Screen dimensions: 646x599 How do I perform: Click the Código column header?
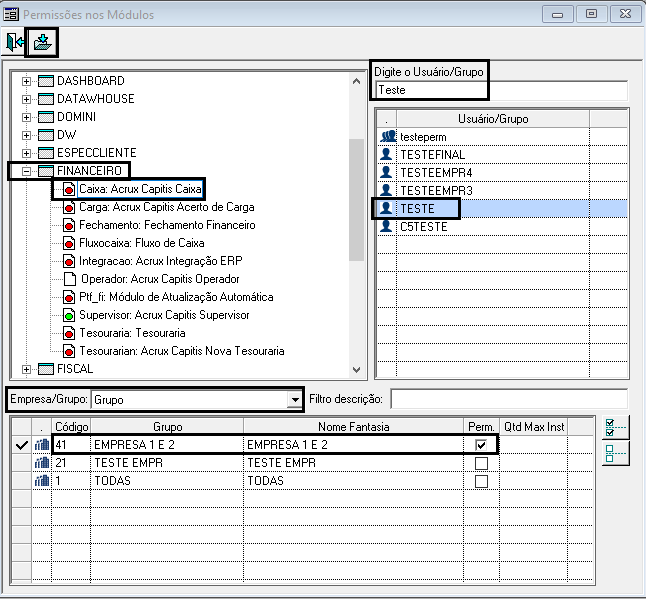click(x=71, y=427)
